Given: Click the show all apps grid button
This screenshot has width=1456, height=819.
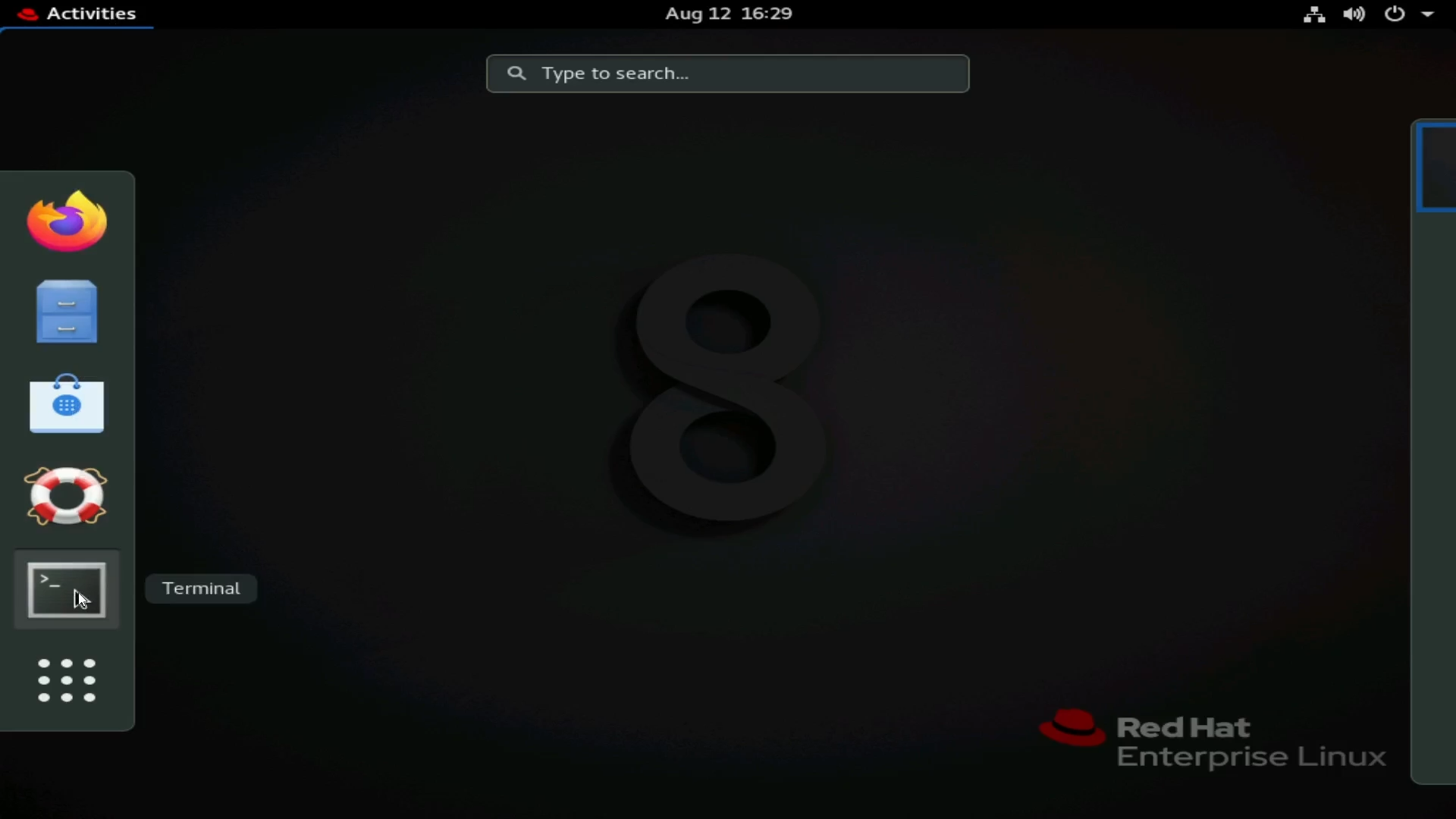Looking at the screenshot, I should pos(66,679).
